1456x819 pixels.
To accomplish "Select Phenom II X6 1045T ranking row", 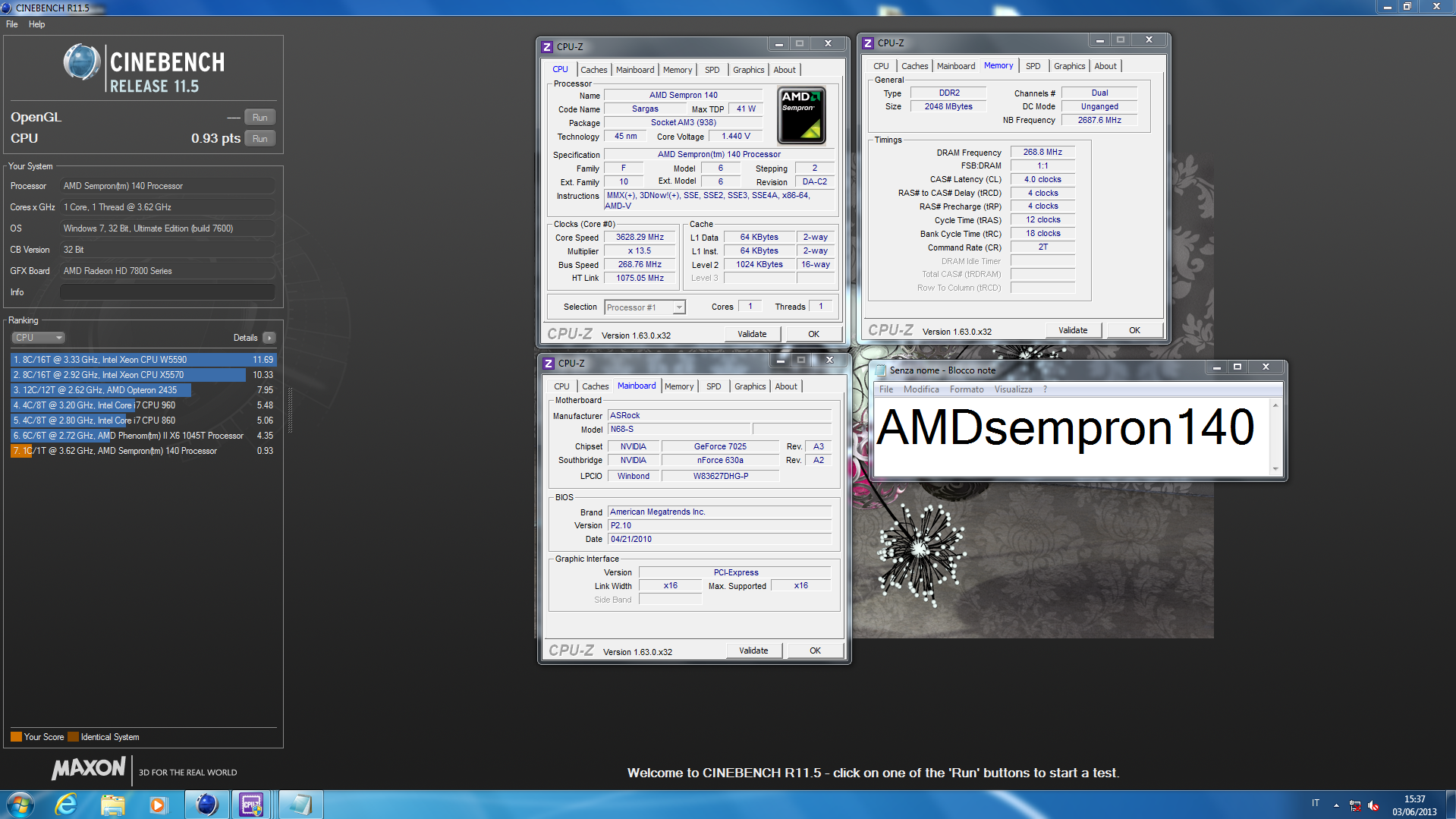I will pos(143,436).
